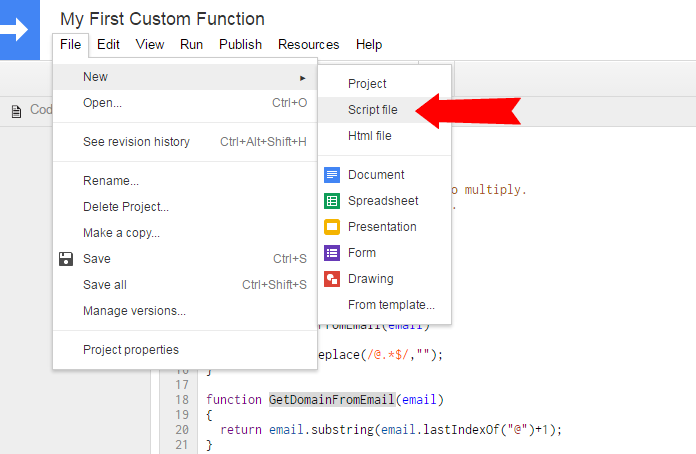Click the blue arrow logo icon
This screenshot has height=454, width=696.
coord(16,29)
